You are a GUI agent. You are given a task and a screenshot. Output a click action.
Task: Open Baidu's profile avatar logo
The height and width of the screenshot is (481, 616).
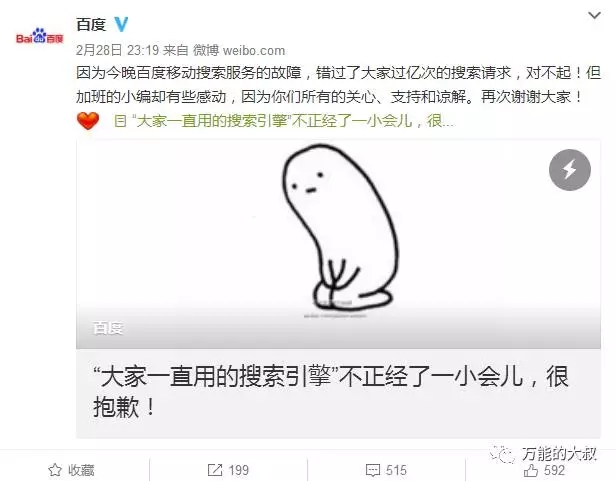click(39, 36)
